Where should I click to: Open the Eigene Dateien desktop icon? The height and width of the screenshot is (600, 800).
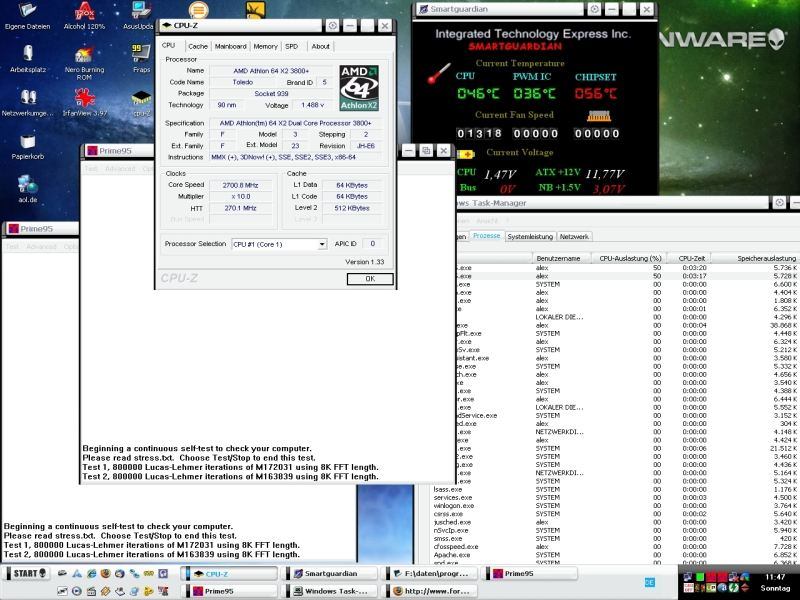(x=28, y=15)
